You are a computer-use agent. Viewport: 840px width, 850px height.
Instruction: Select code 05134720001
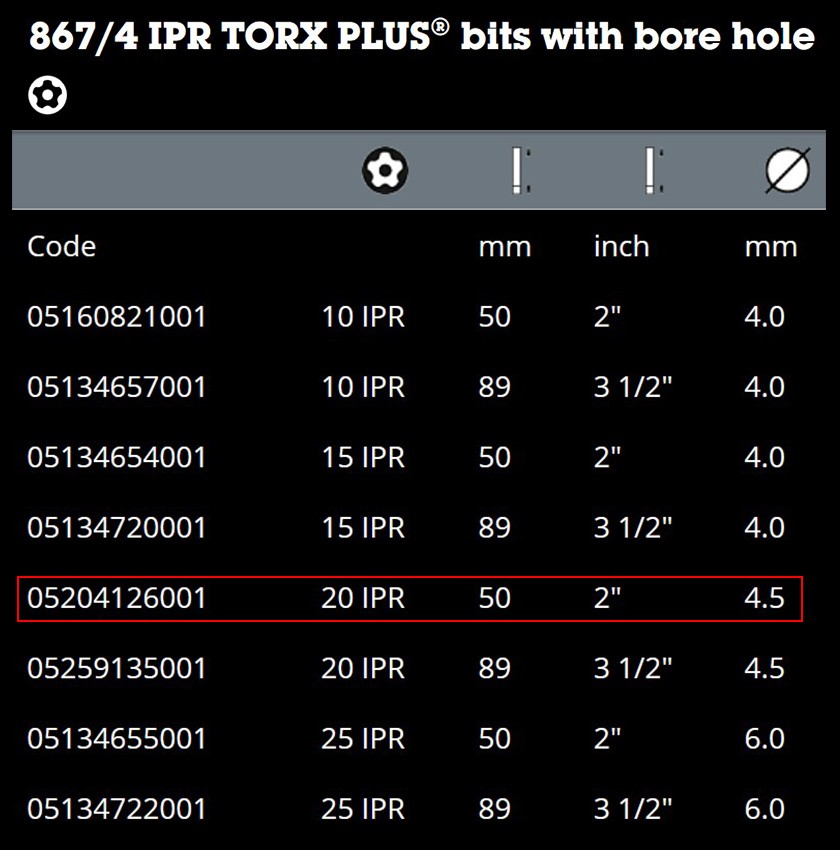coord(117,528)
